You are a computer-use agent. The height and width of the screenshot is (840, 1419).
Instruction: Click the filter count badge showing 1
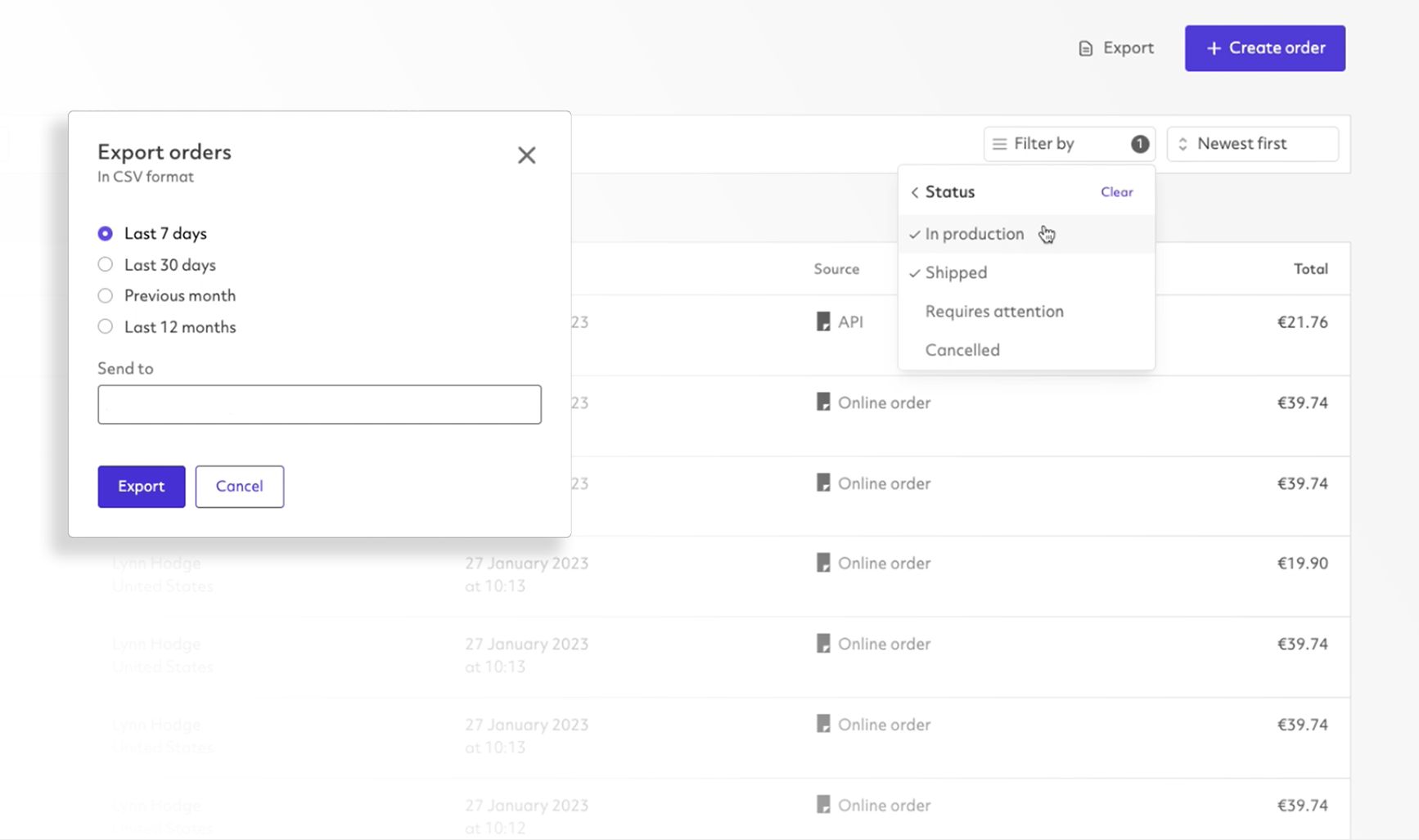coord(1138,143)
